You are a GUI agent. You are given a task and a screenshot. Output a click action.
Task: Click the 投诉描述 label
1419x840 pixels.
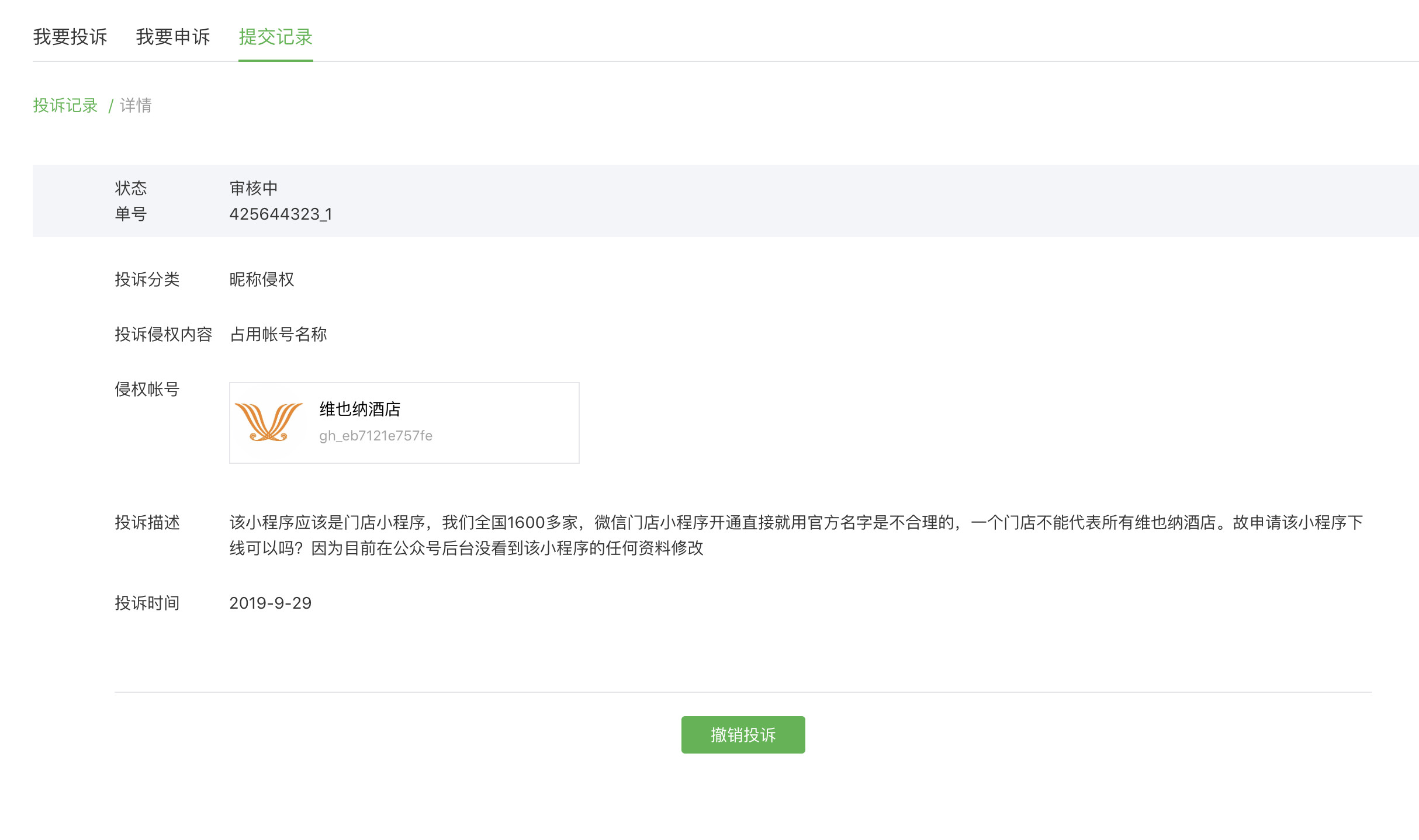(147, 522)
